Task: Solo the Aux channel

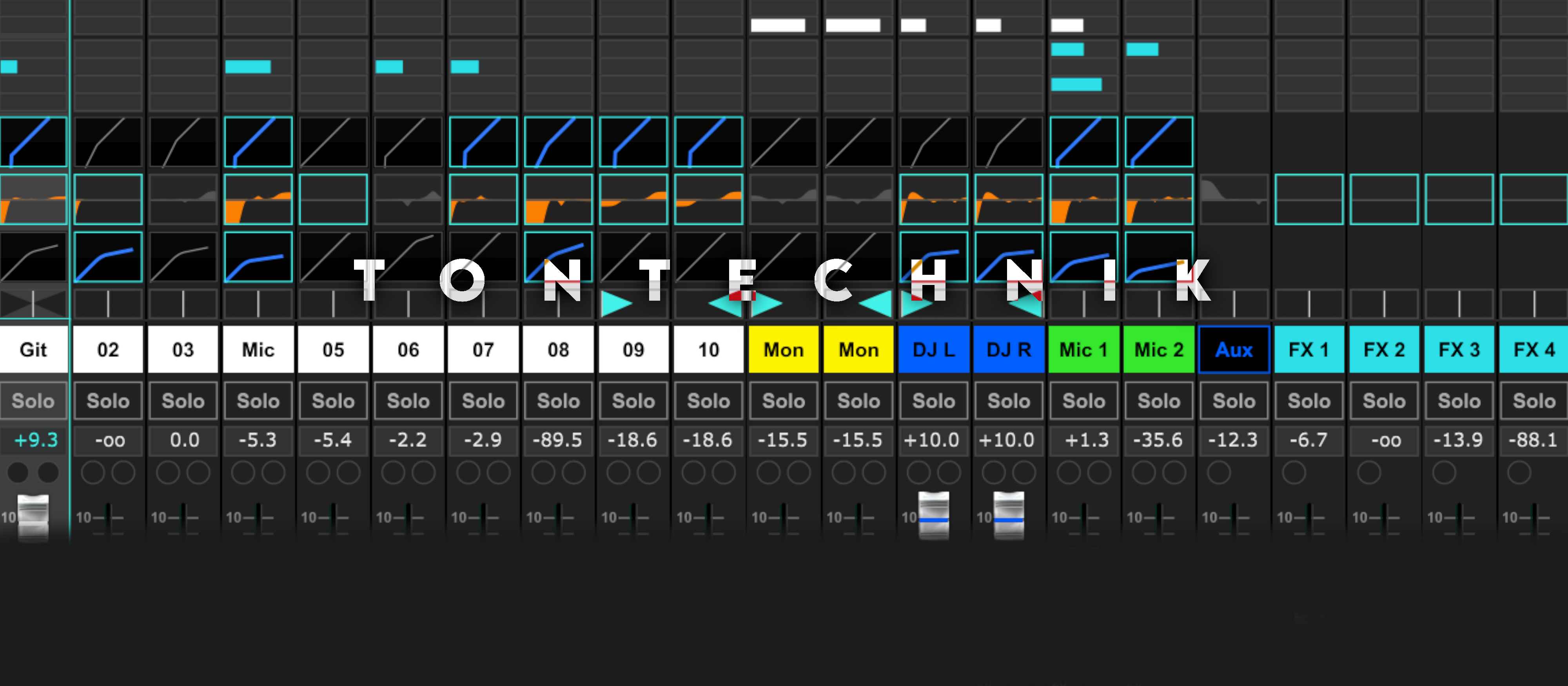Action: pyautogui.click(x=1234, y=401)
